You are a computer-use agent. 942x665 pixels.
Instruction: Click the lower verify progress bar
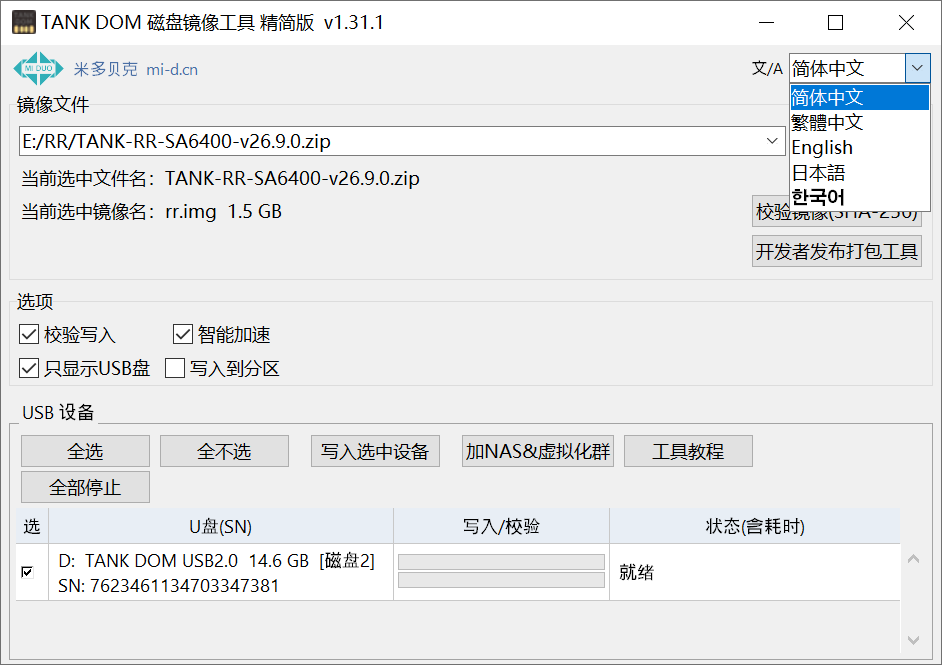[501, 580]
